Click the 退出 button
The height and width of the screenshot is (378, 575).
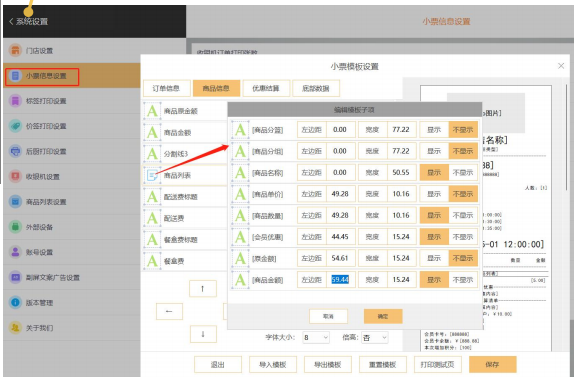click(217, 364)
